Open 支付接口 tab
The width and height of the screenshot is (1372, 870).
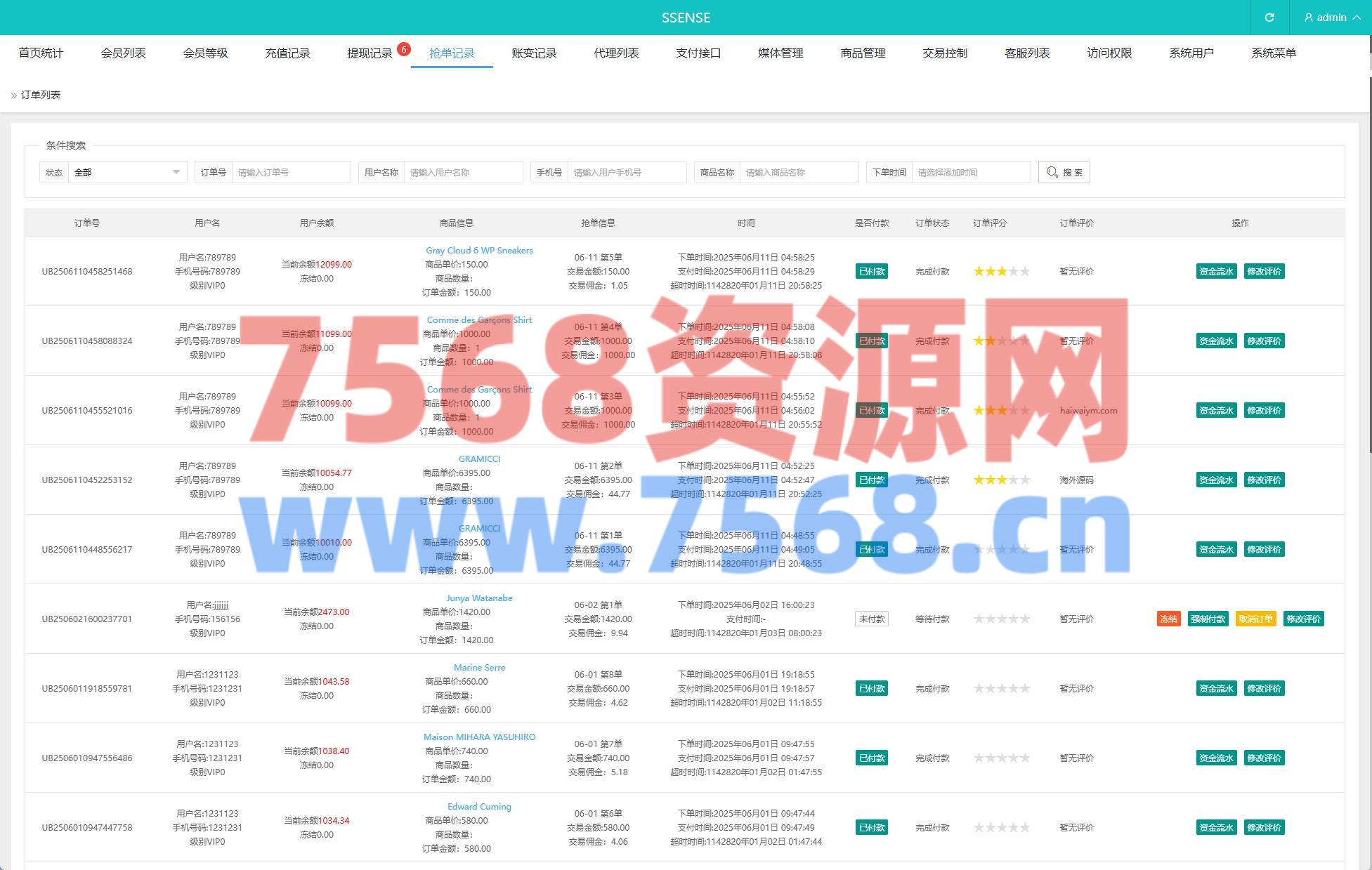pos(698,53)
